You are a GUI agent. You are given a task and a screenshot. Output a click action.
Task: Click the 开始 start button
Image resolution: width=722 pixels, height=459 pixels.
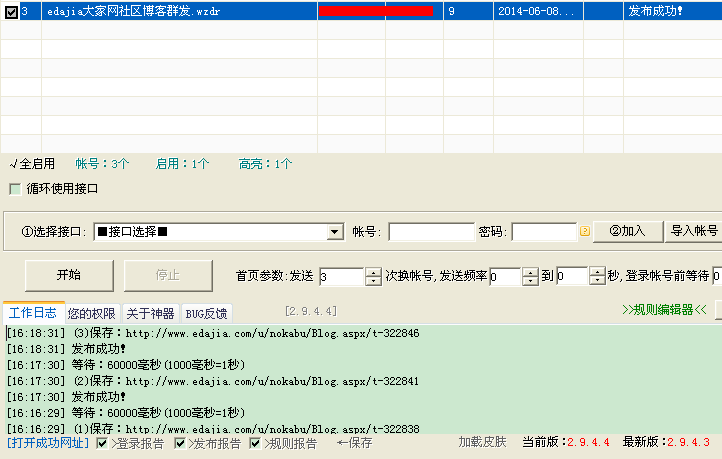[x=69, y=275]
